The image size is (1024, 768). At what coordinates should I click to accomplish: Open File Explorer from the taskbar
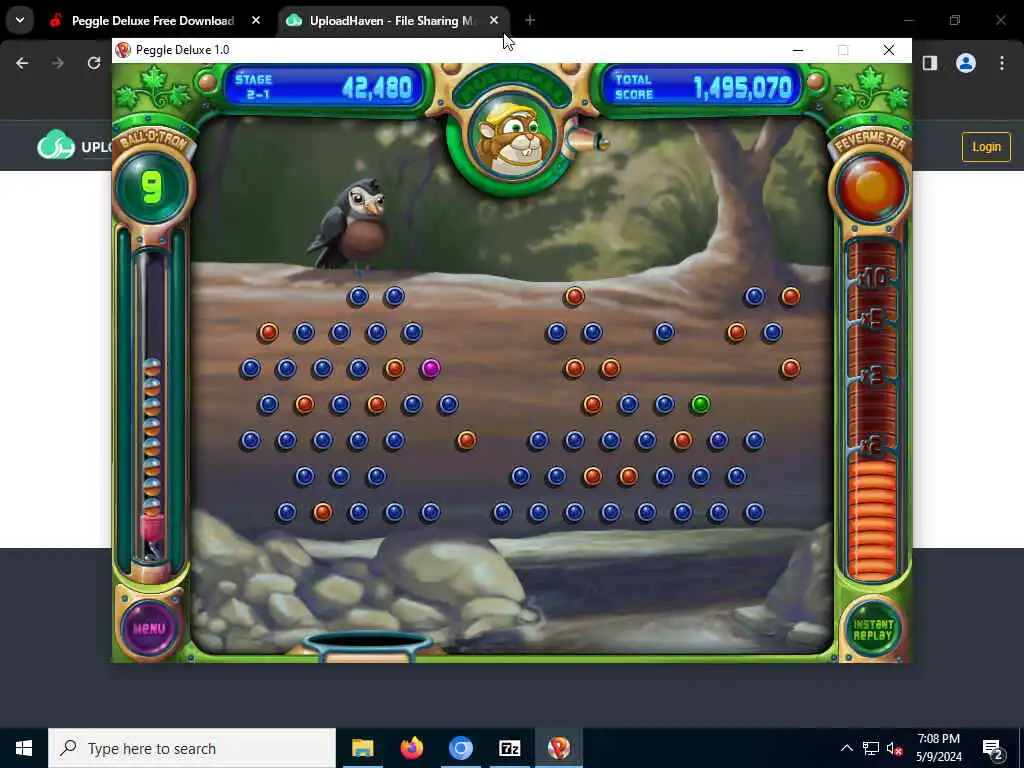pyautogui.click(x=362, y=748)
